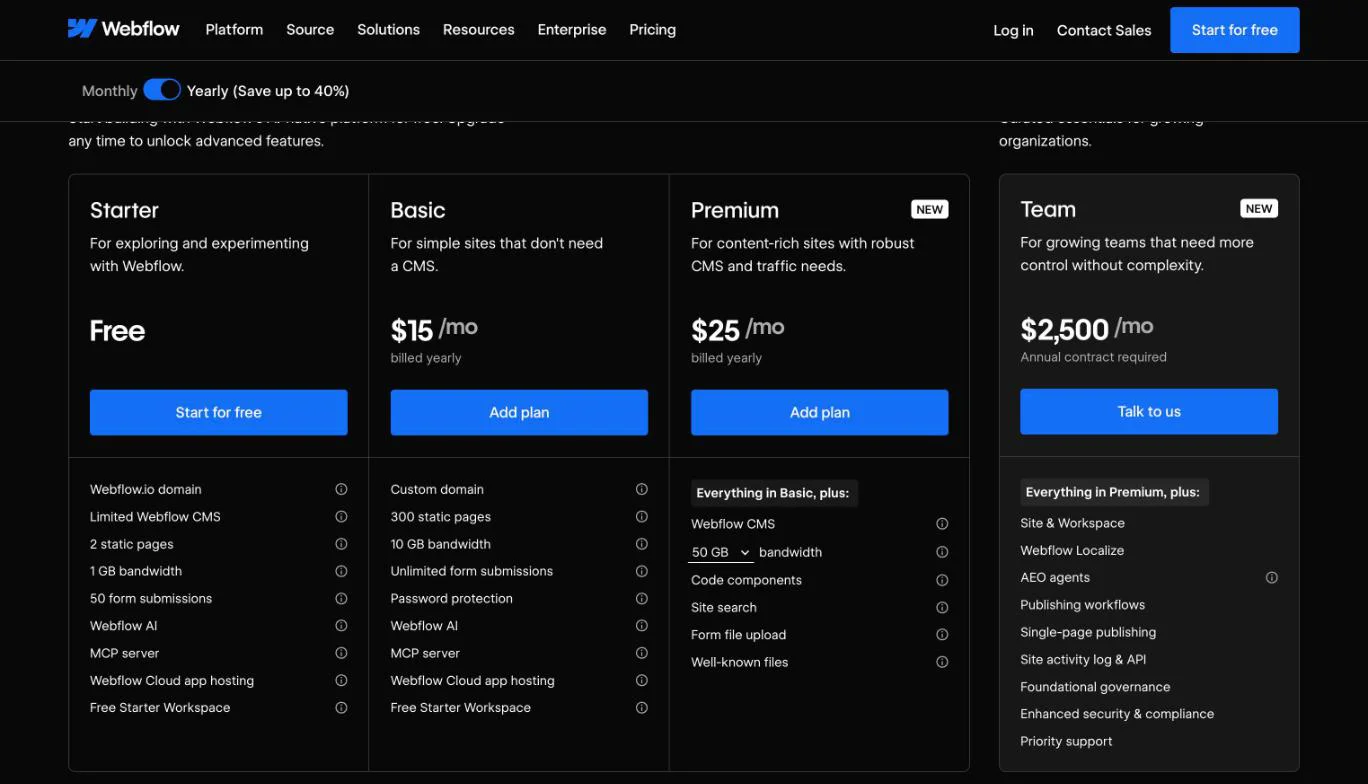Click the Premium plan heading
The image size is (1368, 784).
click(735, 210)
